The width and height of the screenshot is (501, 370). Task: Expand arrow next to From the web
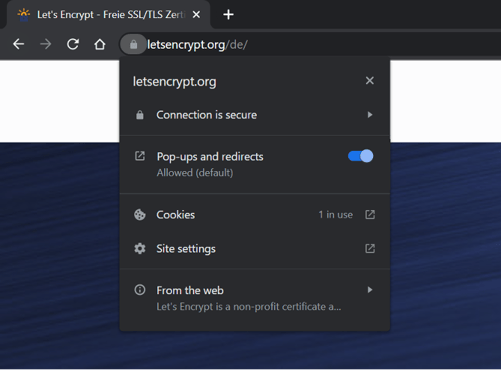click(x=370, y=290)
